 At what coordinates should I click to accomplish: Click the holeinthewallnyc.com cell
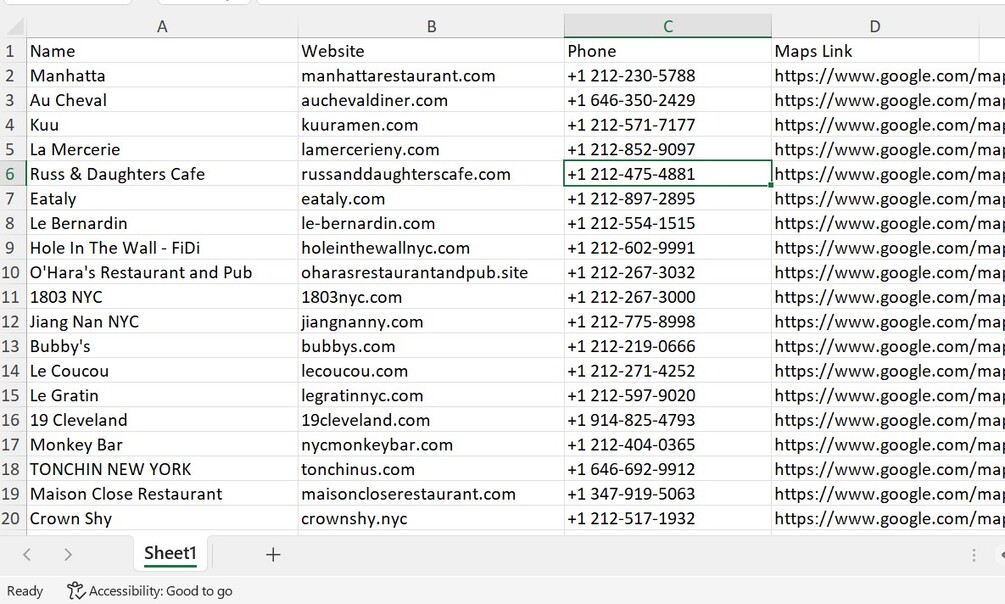pyautogui.click(x=431, y=247)
